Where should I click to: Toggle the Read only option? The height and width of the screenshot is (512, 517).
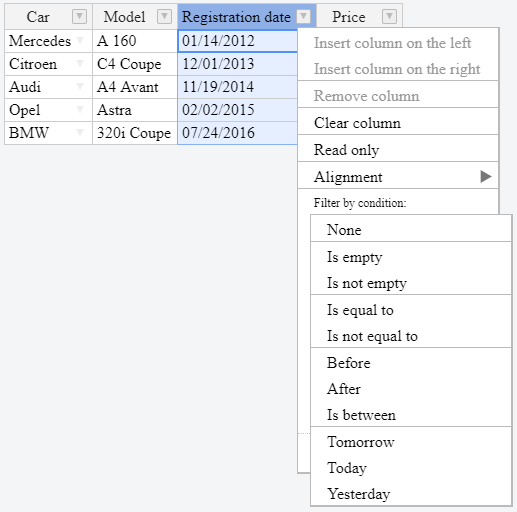(398, 150)
